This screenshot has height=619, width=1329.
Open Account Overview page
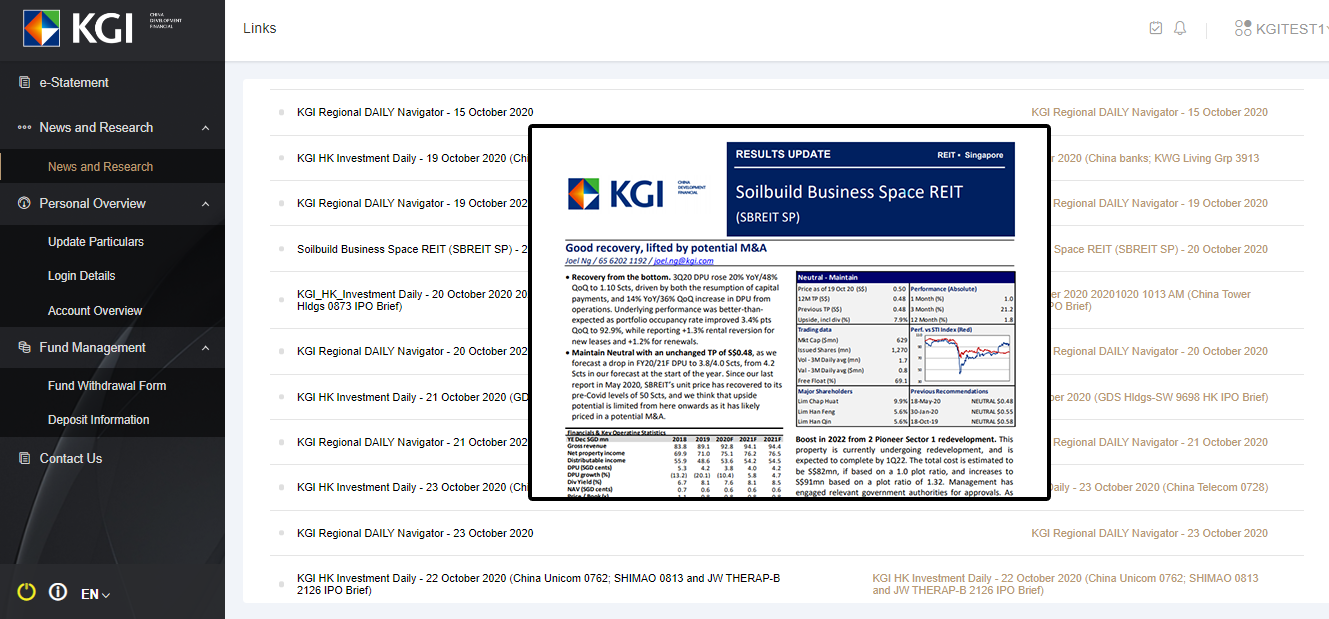pos(95,311)
